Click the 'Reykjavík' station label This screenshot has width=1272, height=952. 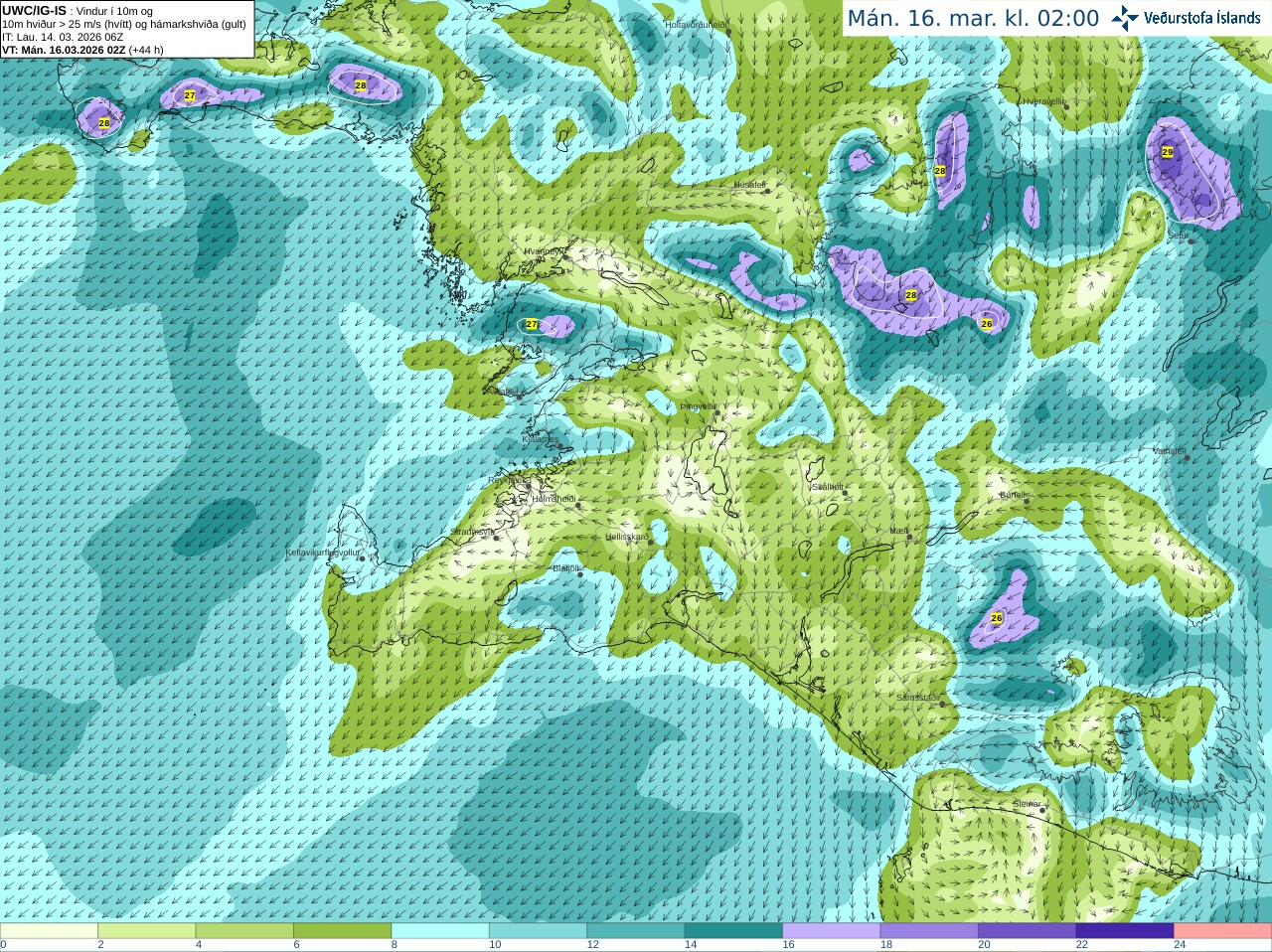tap(509, 480)
